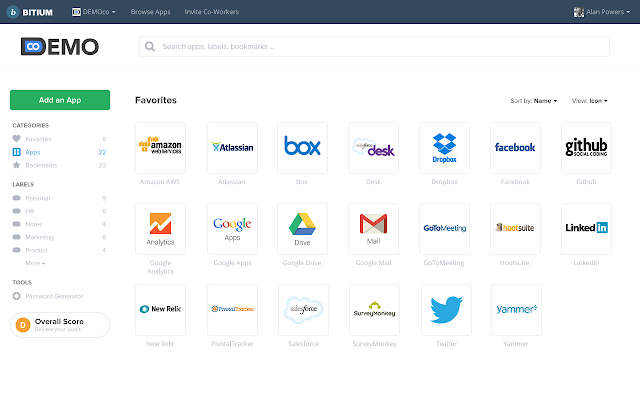Click the Add an App button

point(60,100)
